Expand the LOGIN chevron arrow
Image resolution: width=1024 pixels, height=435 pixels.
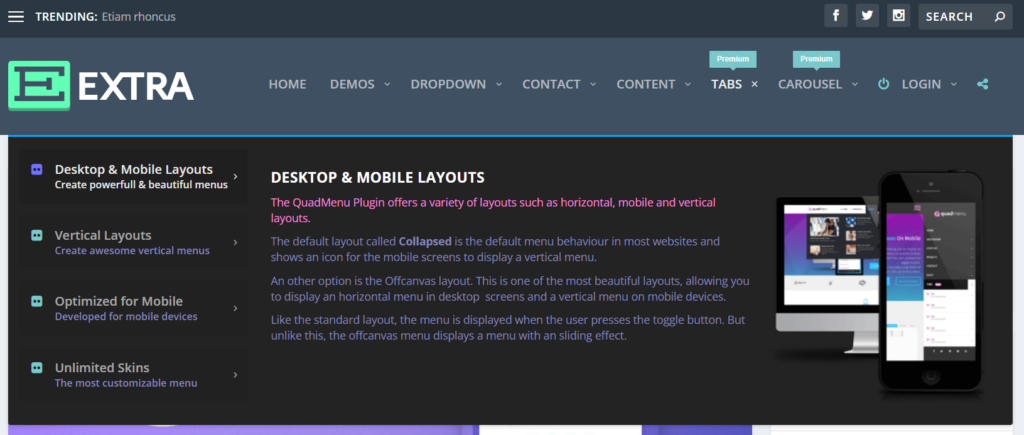coord(953,84)
